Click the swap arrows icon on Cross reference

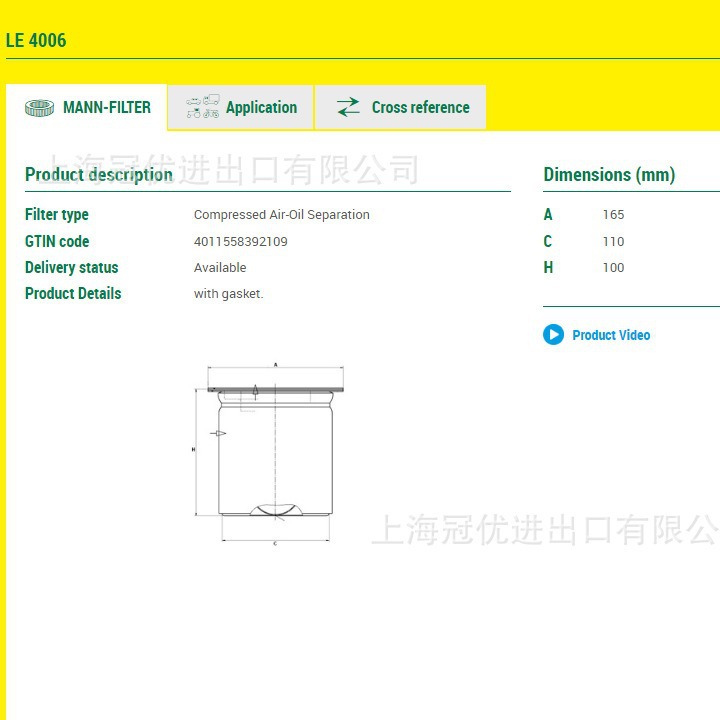click(349, 107)
